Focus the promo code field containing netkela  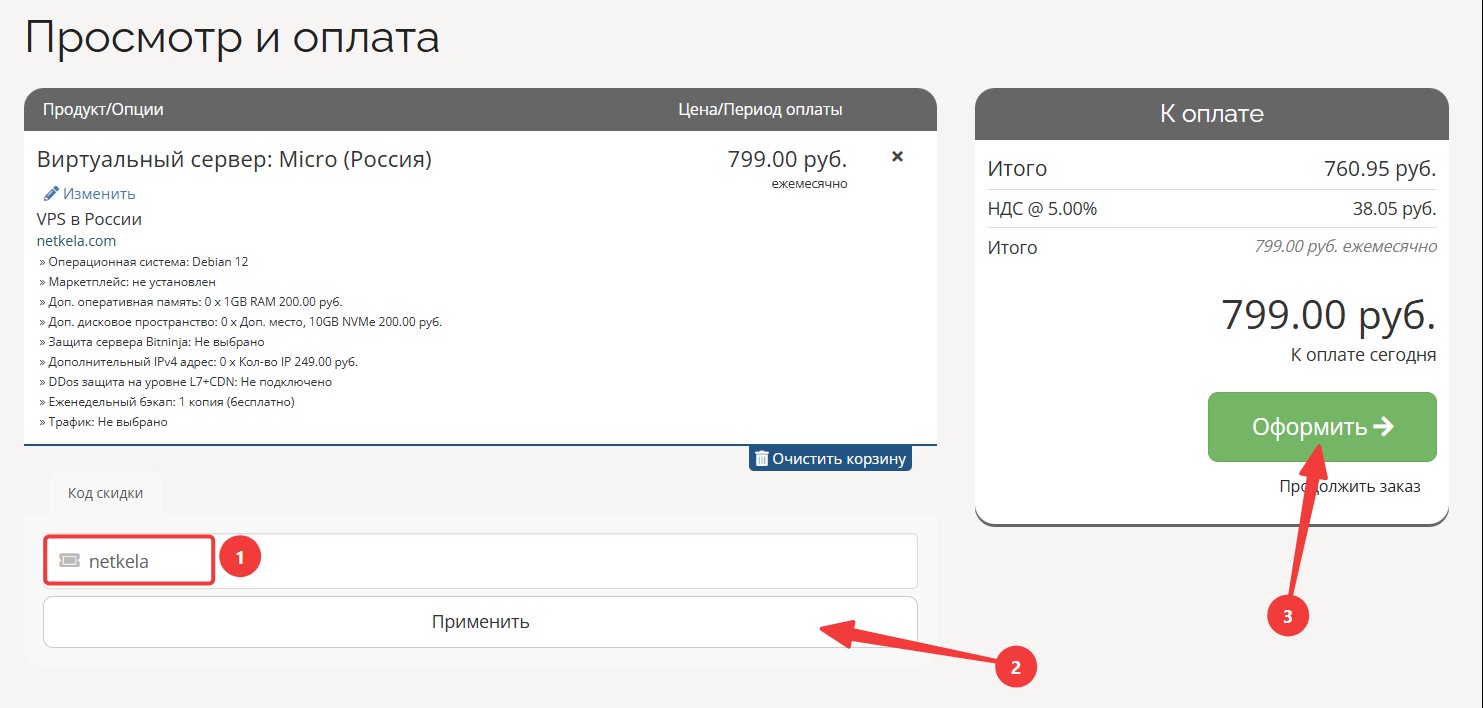[x=480, y=561]
